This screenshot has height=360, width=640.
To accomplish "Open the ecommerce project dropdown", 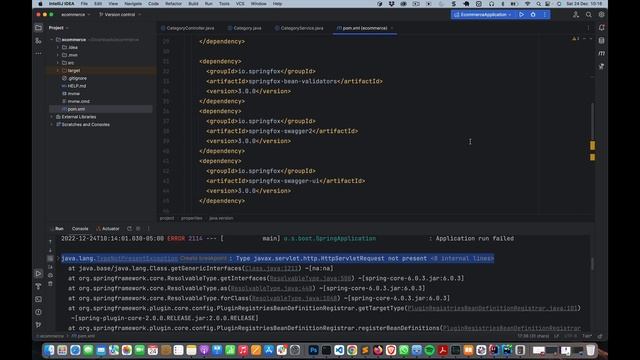I will pos(75,14).
